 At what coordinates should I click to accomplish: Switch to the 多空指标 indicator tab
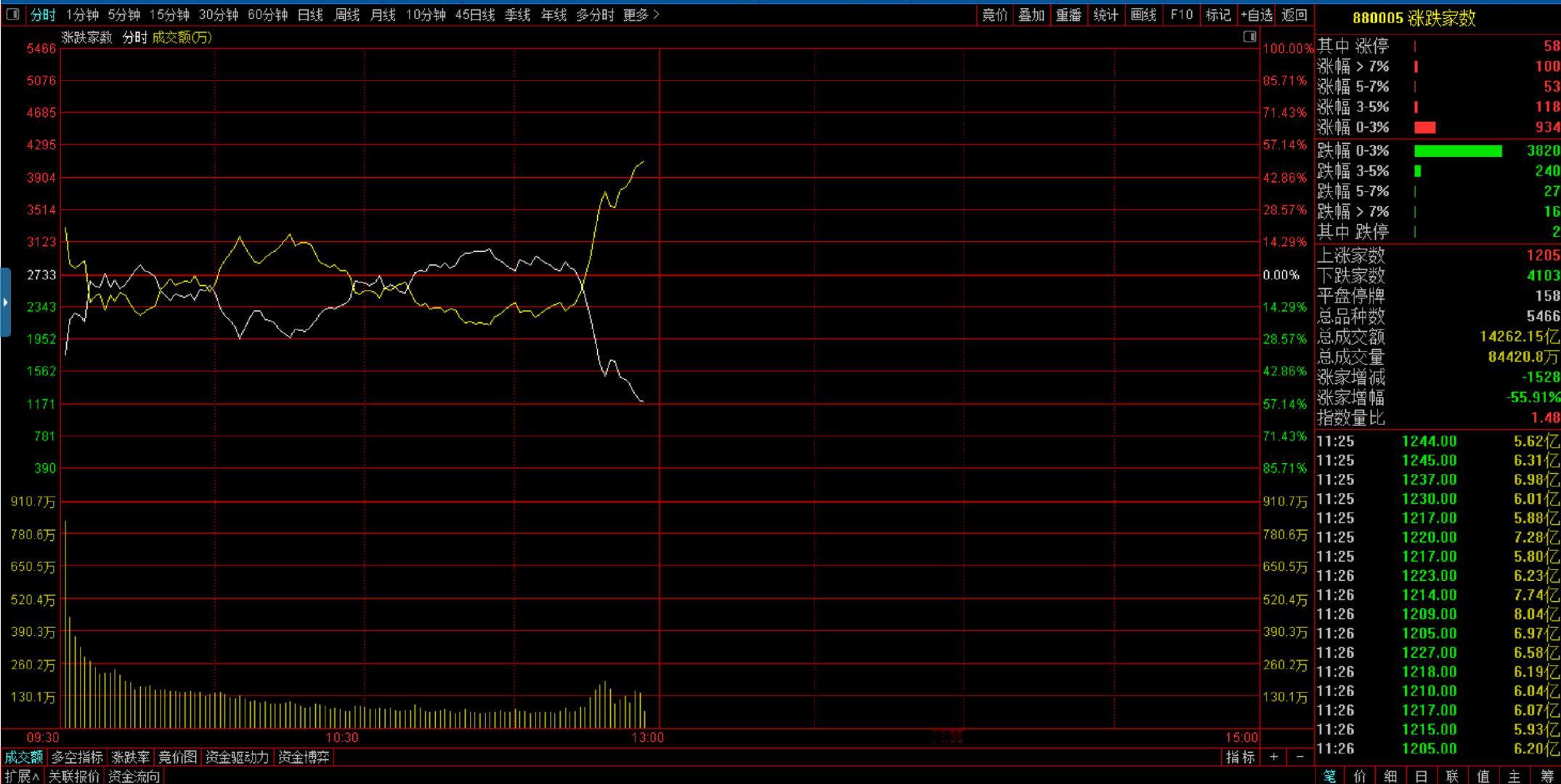[x=77, y=757]
